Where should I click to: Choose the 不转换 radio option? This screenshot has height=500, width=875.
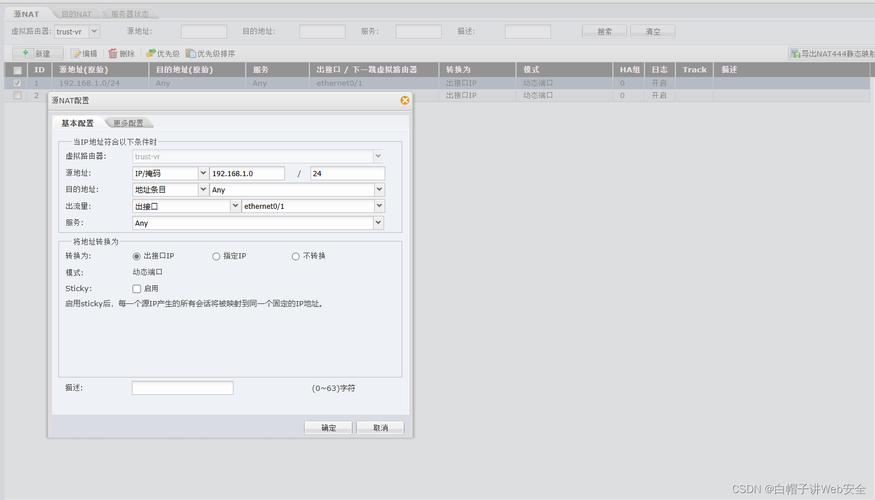click(295, 256)
